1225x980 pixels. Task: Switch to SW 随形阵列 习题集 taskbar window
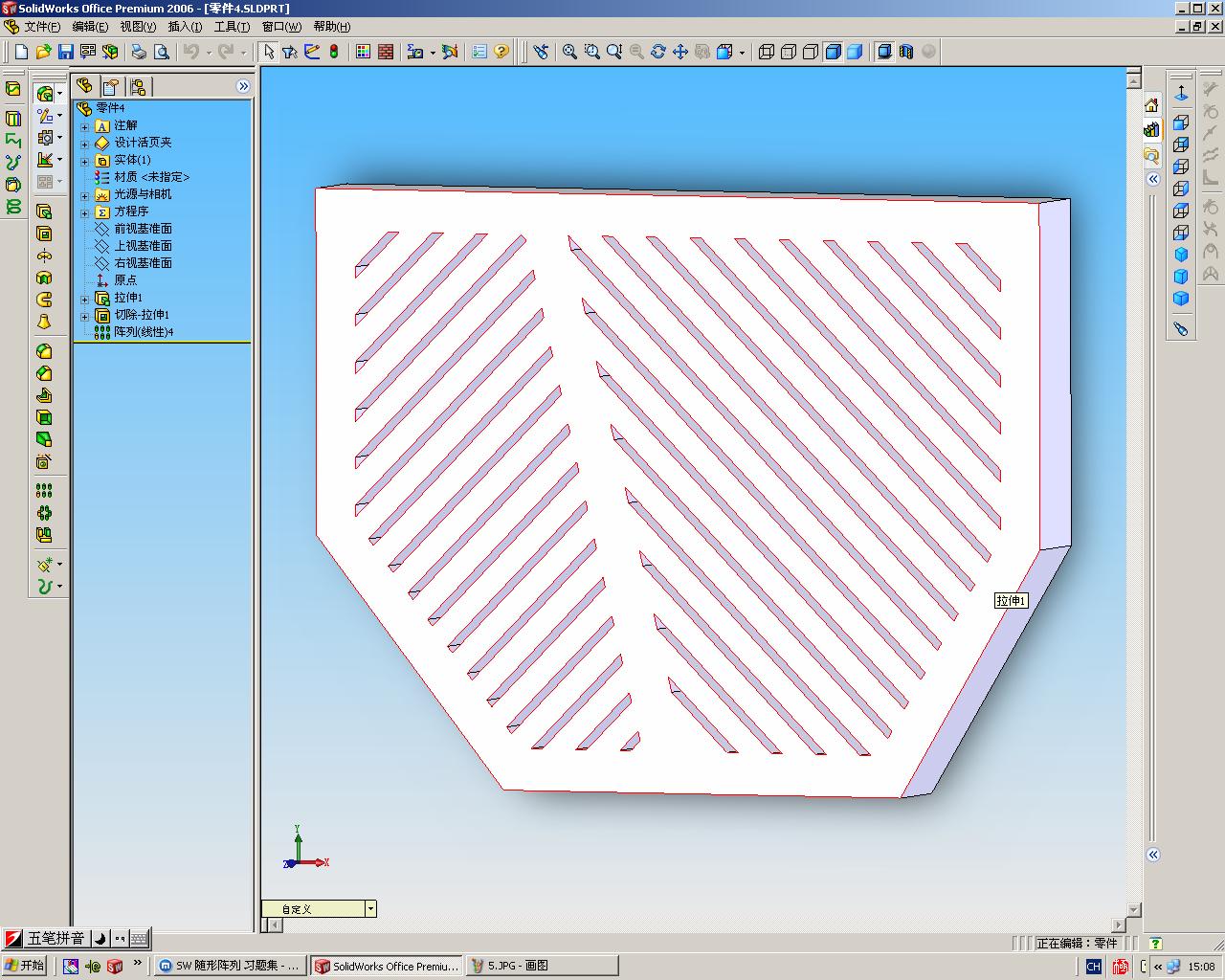click(230, 966)
